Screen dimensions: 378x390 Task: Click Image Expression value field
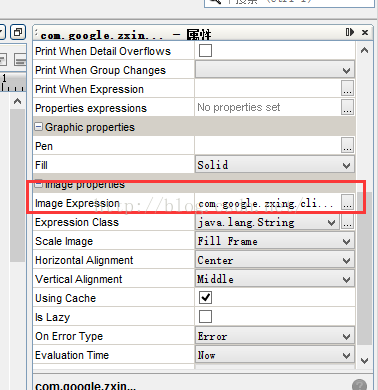[x=268, y=203]
